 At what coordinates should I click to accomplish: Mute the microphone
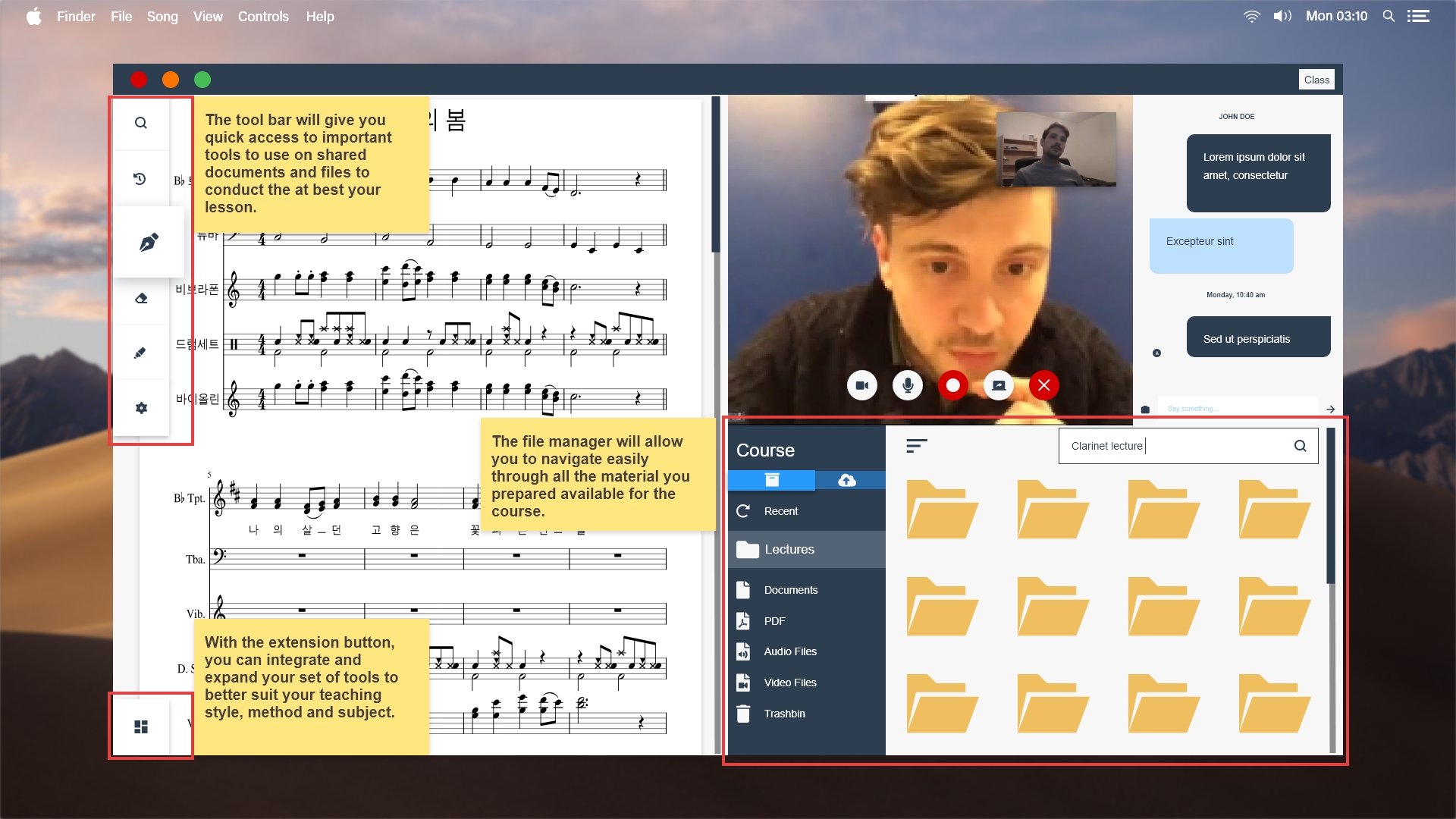point(908,385)
